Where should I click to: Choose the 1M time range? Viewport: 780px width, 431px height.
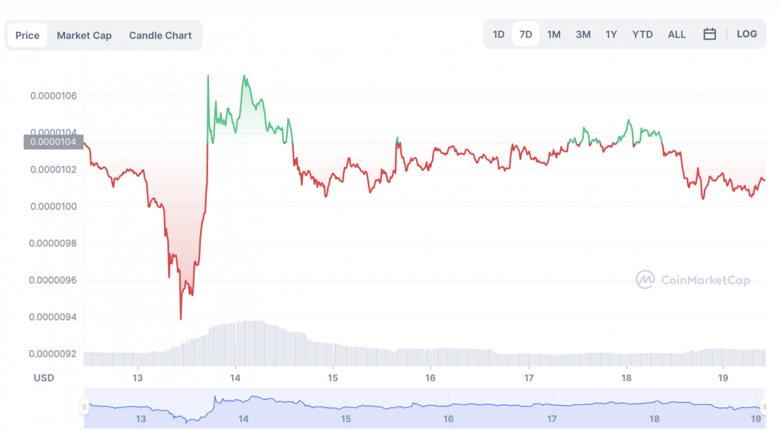554,34
